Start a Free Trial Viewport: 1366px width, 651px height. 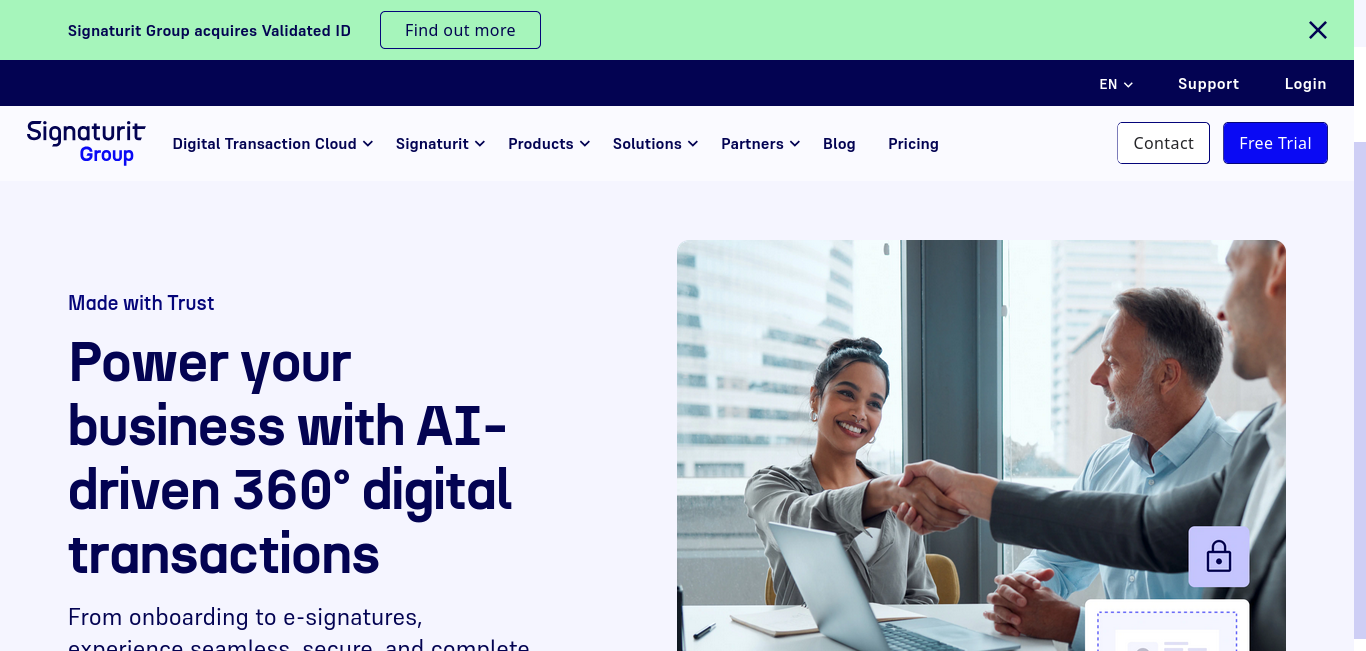(1275, 143)
